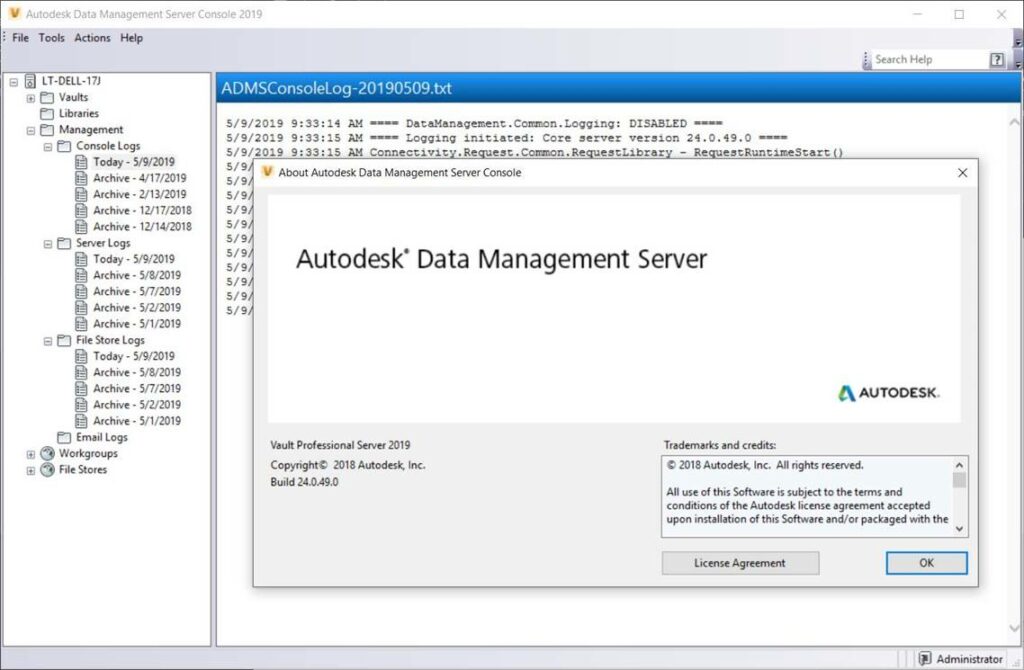The height and width of the screenshot is (670, 1024).
Task: Select Archive - 5/7/2019 under Server Logs
Action: tap(136, 292)
